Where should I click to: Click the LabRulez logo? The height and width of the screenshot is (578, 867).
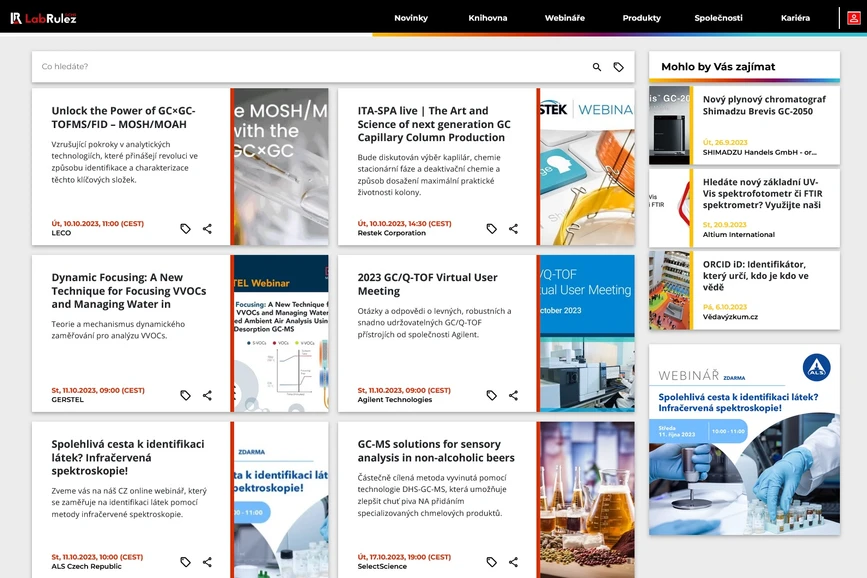coord(43,18)
